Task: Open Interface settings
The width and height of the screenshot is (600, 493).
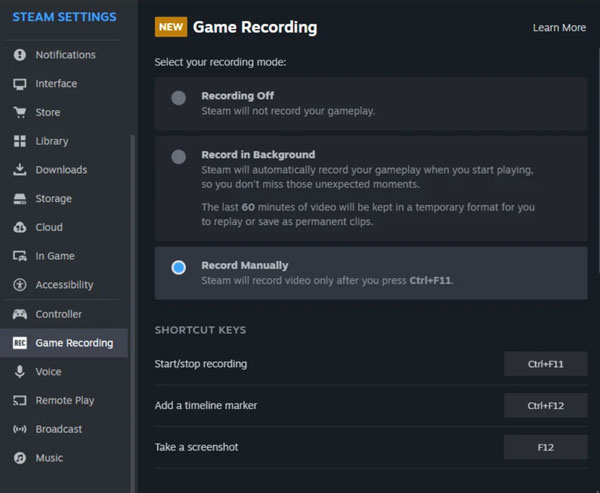Action: (x=64, y=83)
